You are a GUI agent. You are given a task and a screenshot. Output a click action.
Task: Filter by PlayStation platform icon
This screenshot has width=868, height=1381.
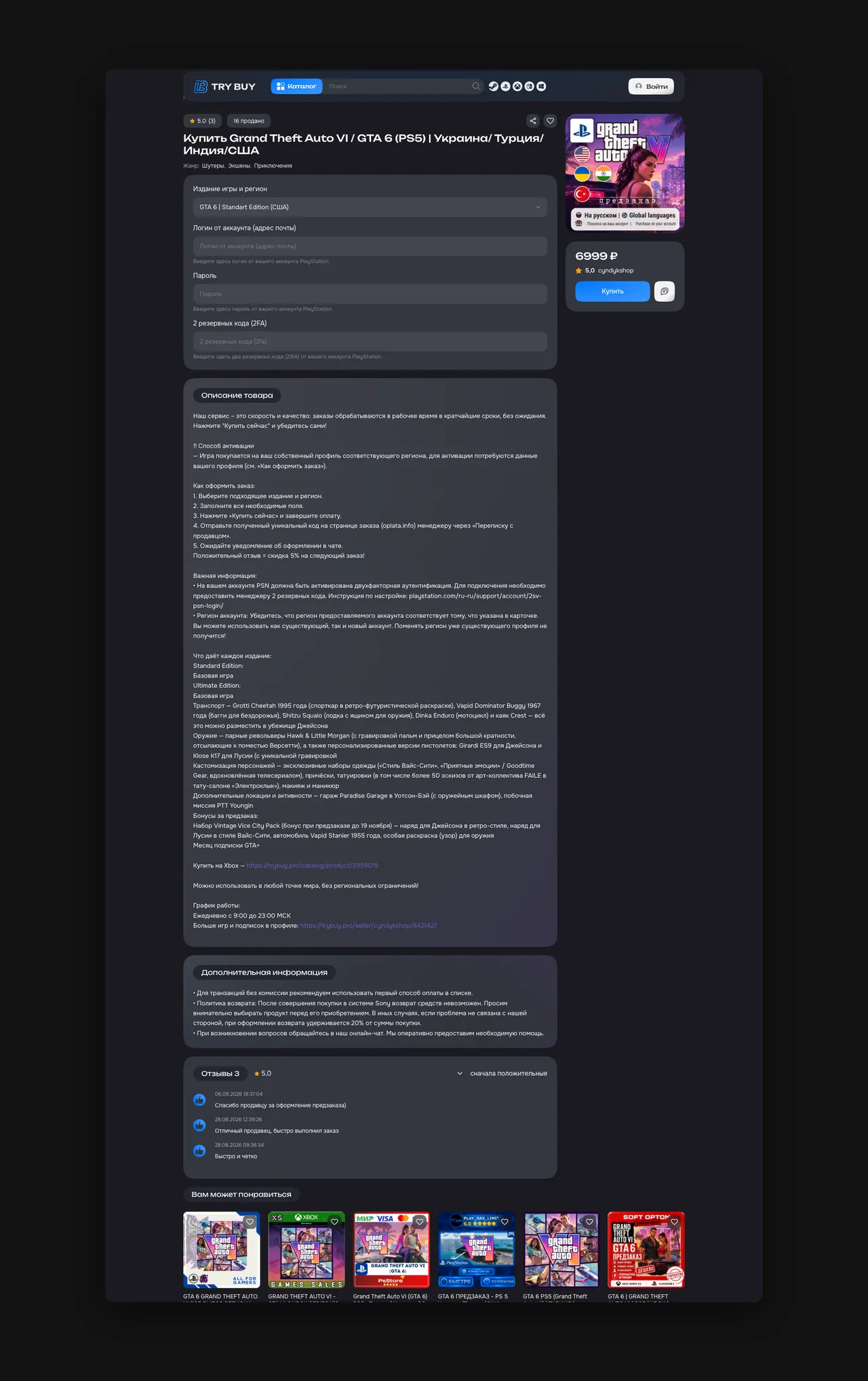505,86
